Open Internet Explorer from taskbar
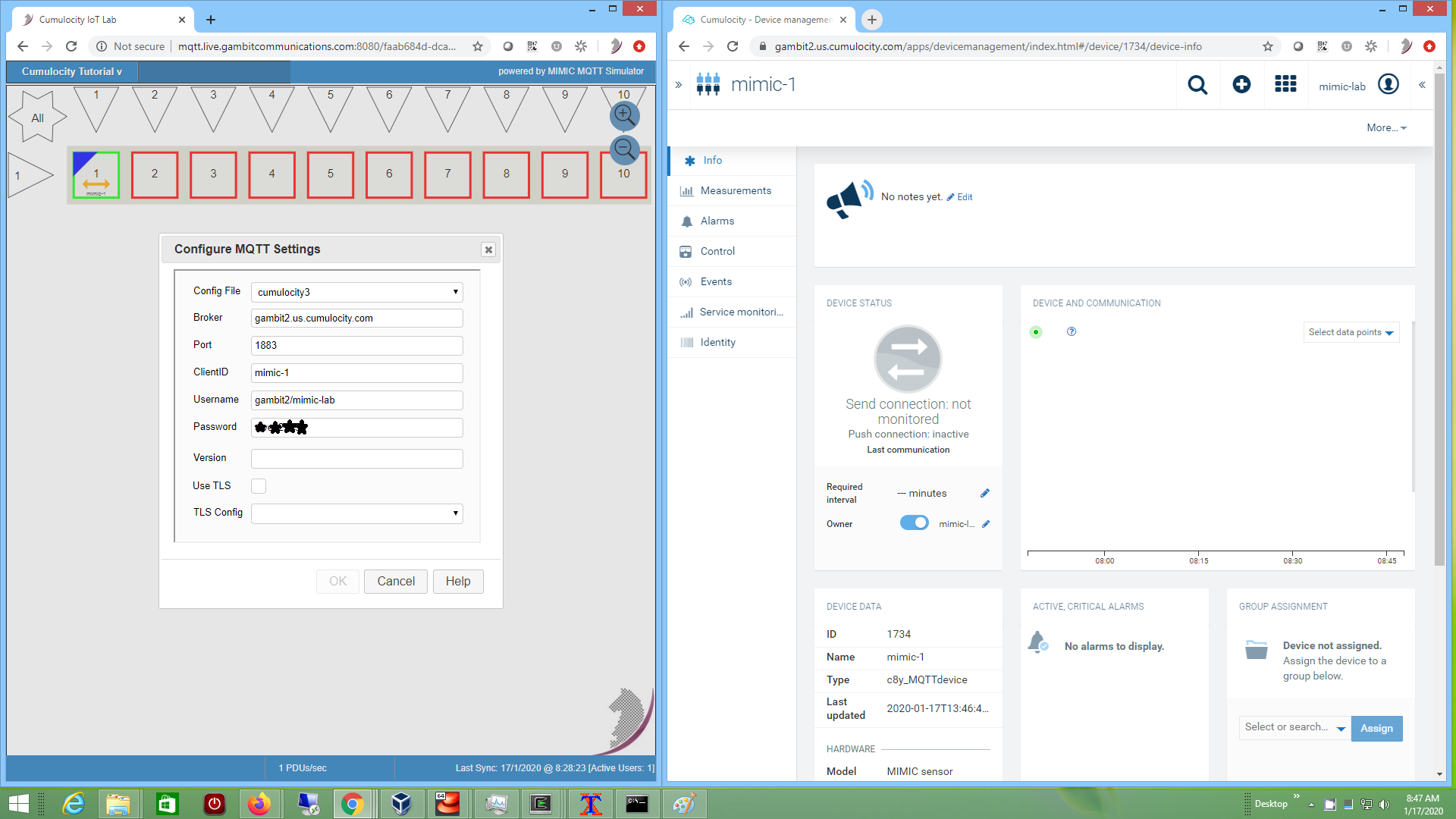The height and width of the screenshot is (819, 1456). pos(74,804)
